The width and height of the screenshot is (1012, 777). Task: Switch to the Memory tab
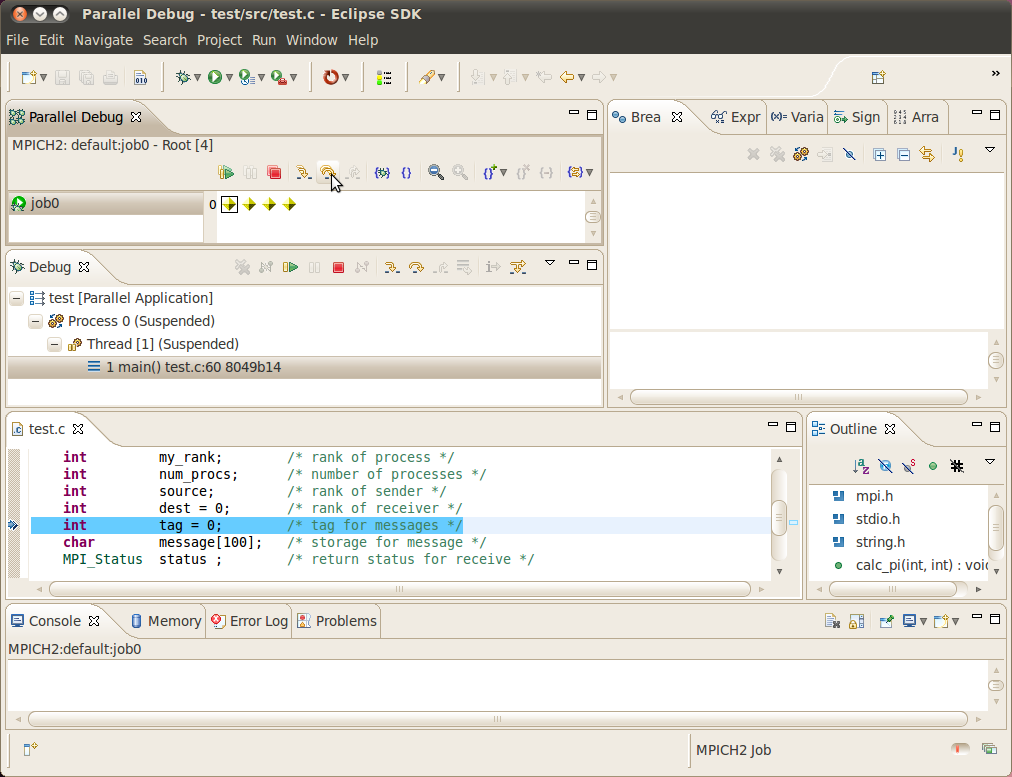point(167,621)
